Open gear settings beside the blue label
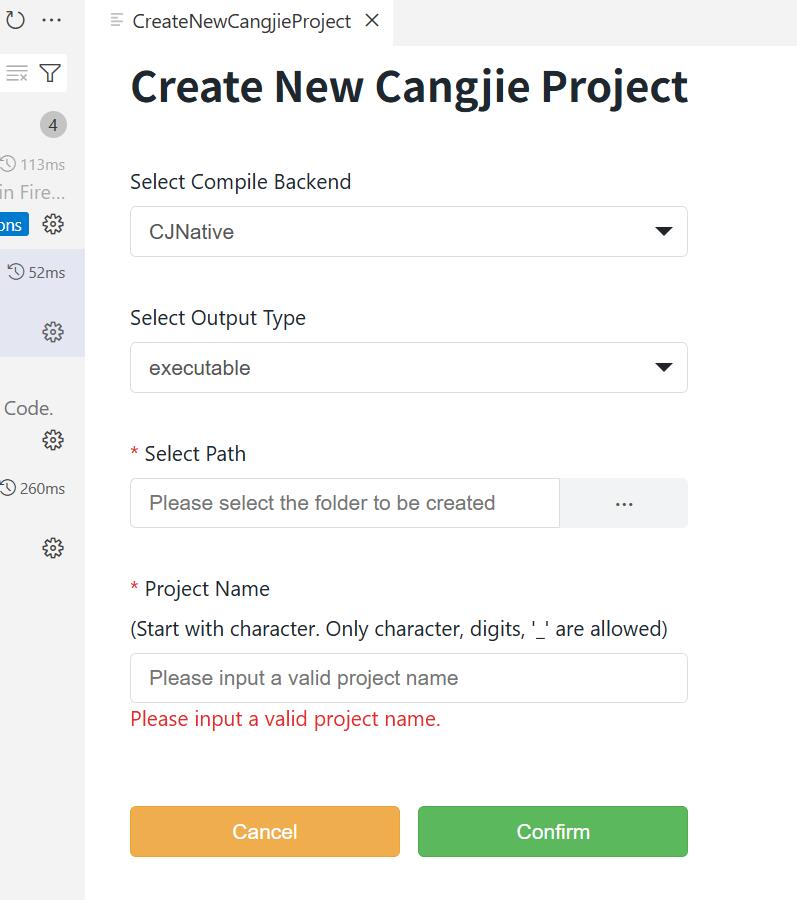 (x=53, y=224)
